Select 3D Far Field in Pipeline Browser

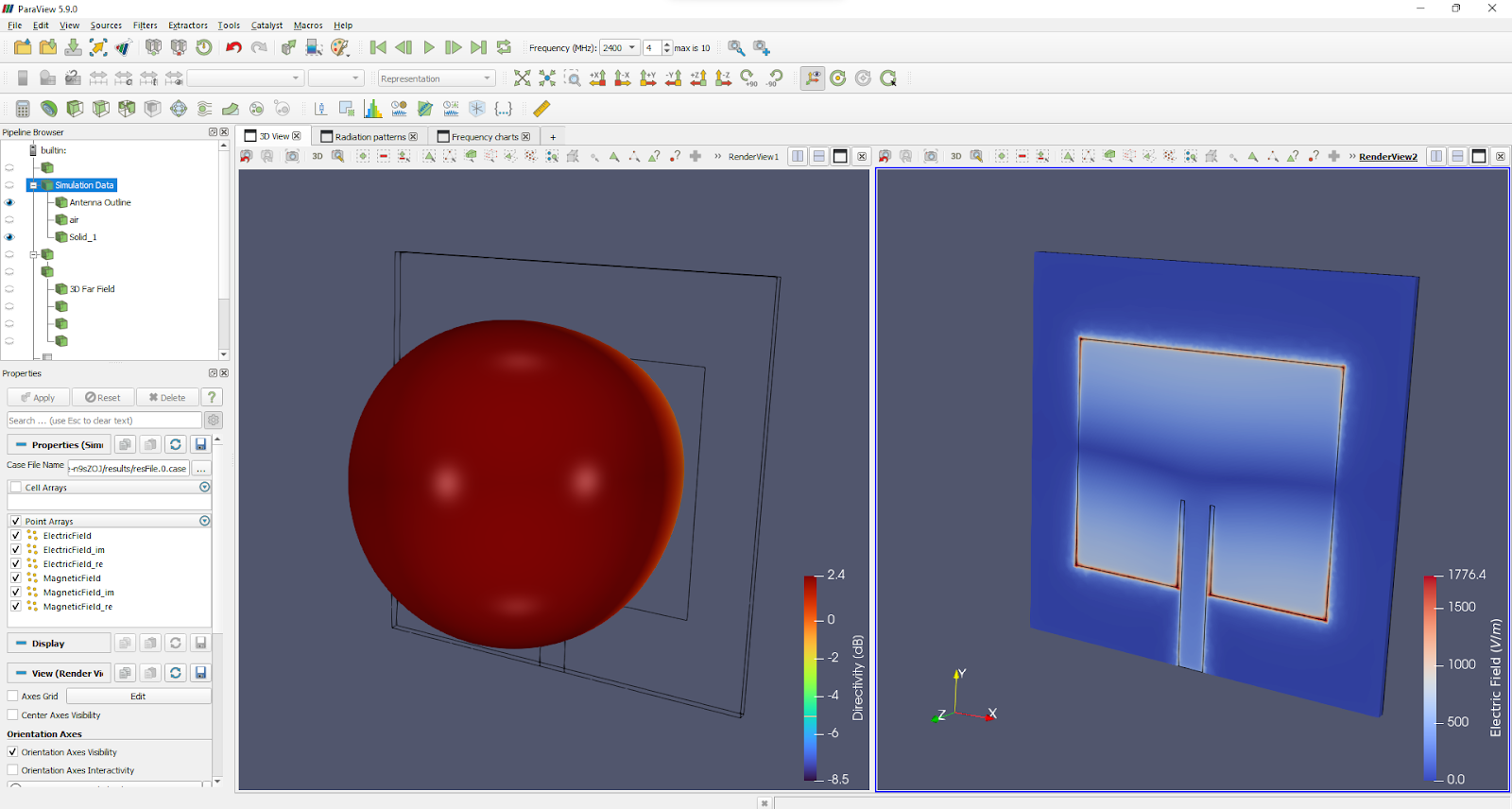pyautogui.click(x=92, y=289)
